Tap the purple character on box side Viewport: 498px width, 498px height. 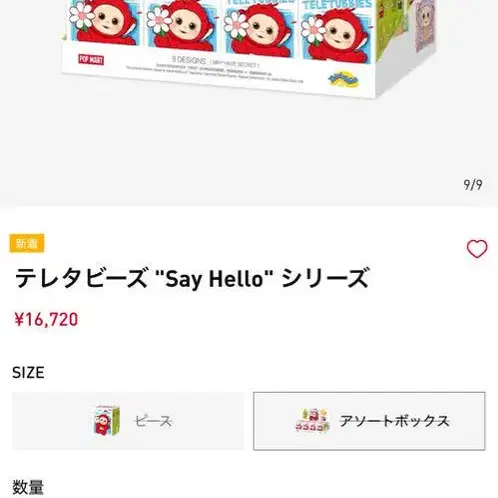425,25
